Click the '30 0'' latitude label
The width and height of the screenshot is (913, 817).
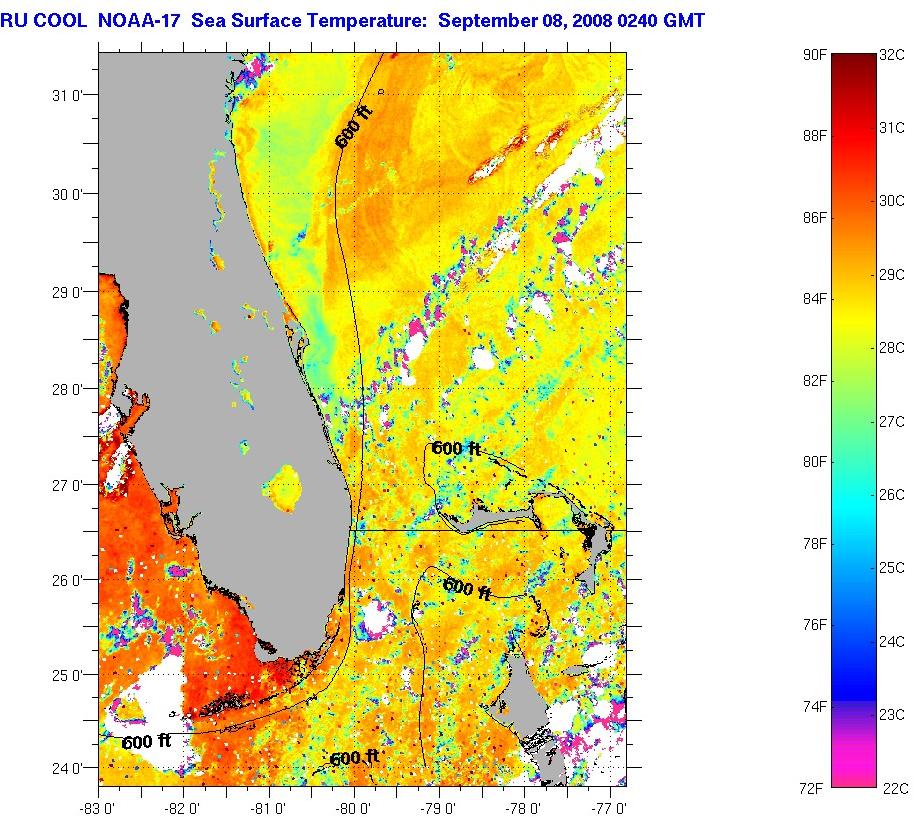[x=67, y=194]
